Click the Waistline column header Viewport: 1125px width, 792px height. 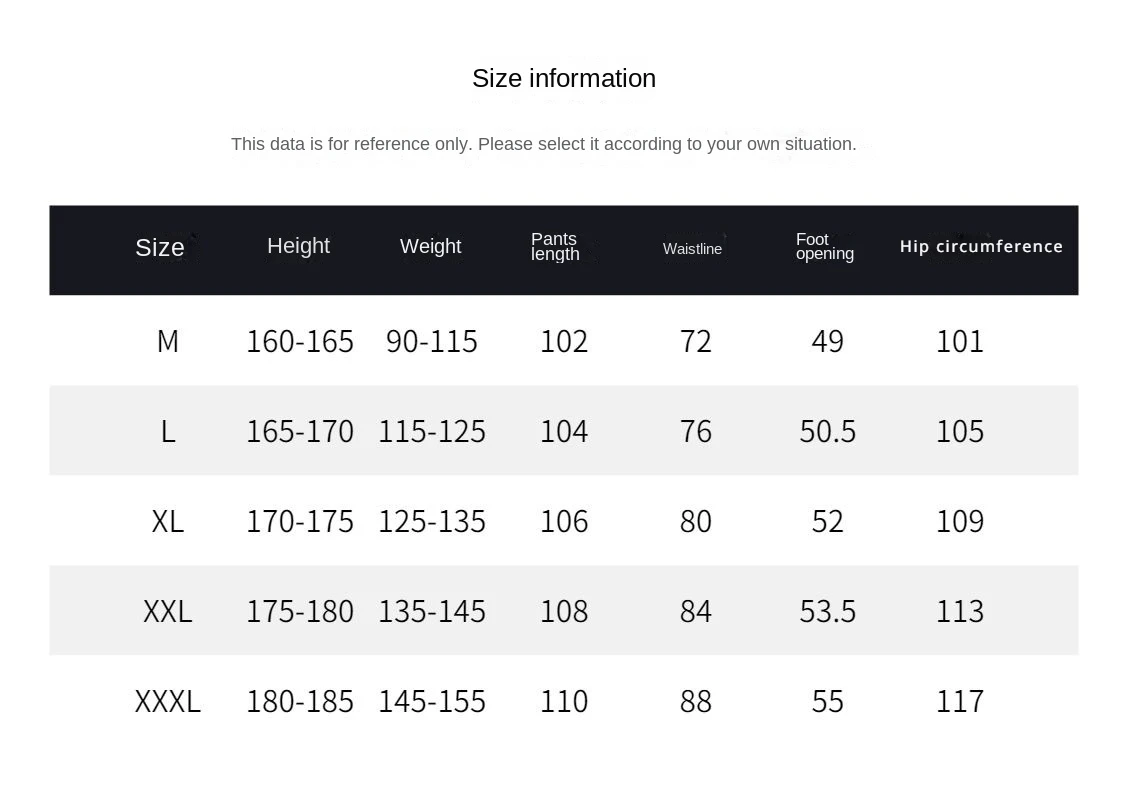tap(692, 249)
